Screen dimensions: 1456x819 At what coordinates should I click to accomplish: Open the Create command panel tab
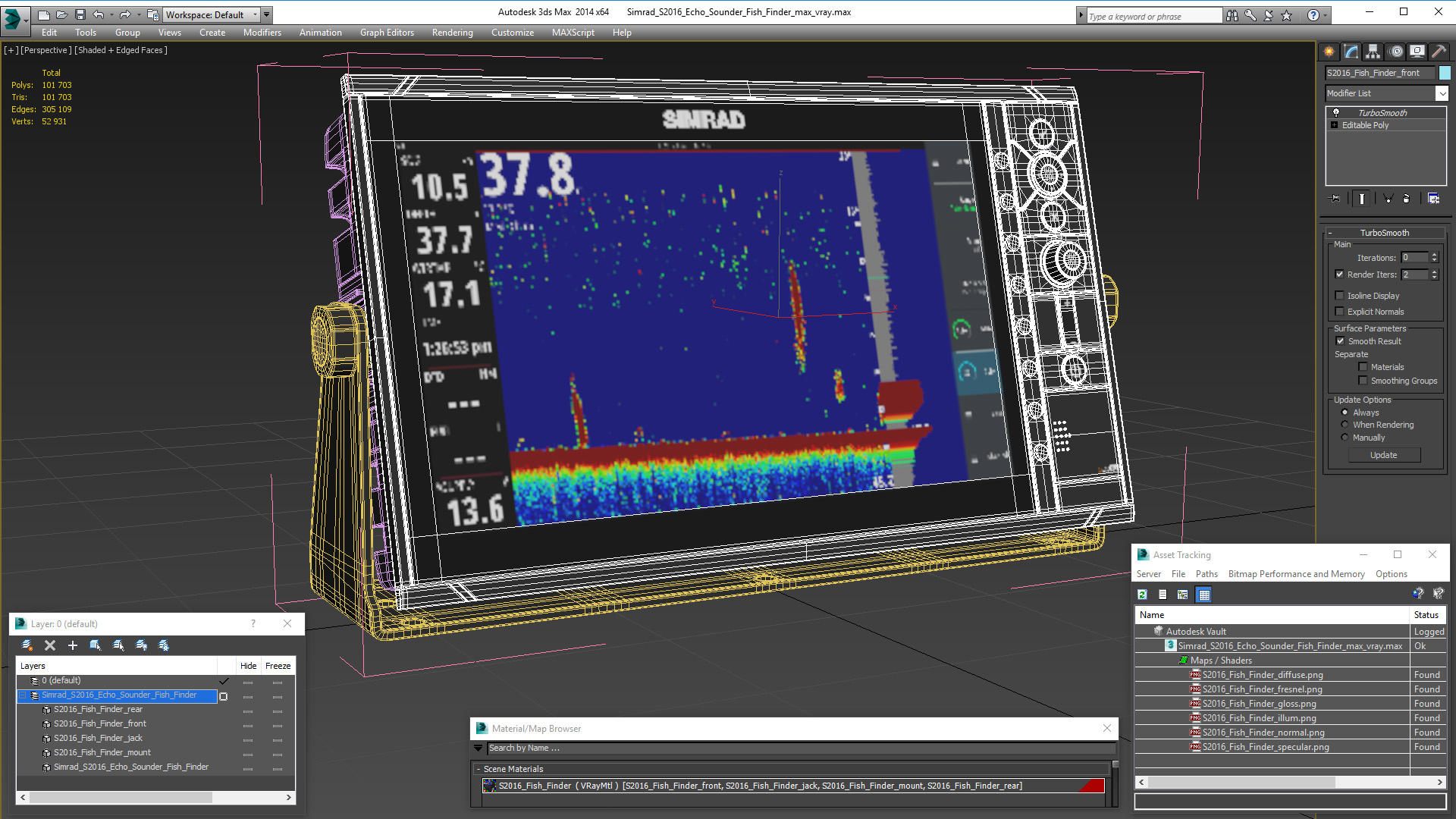coord(1329,52)
